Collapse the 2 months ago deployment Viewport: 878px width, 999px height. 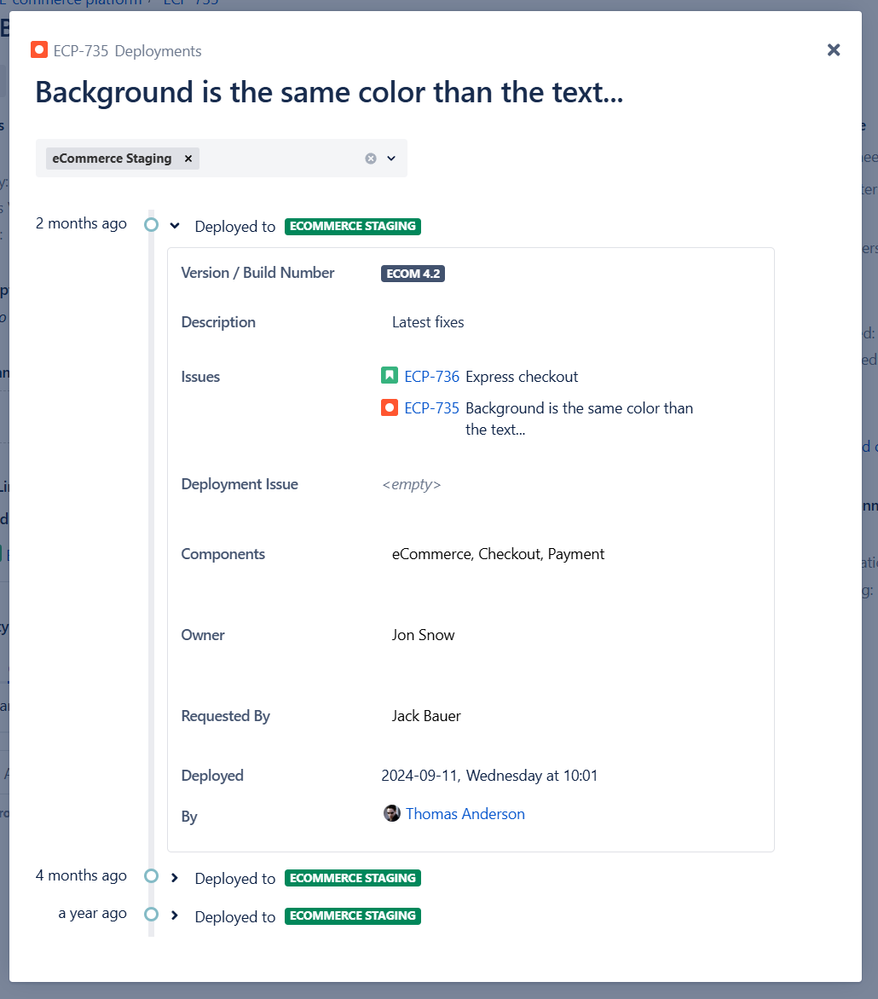pos(175,226)
